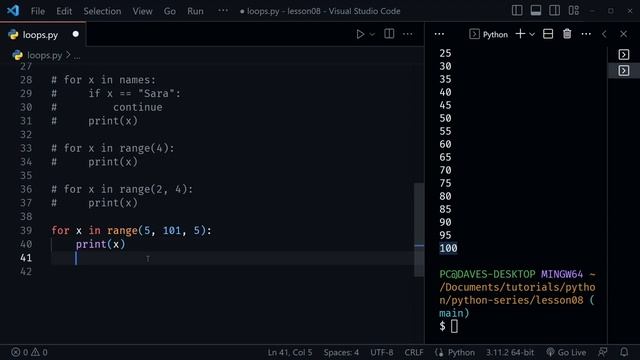This screenshot has width=640, height=360.
Task: Click highlighted 100 in terminal output
Action: 448,248
